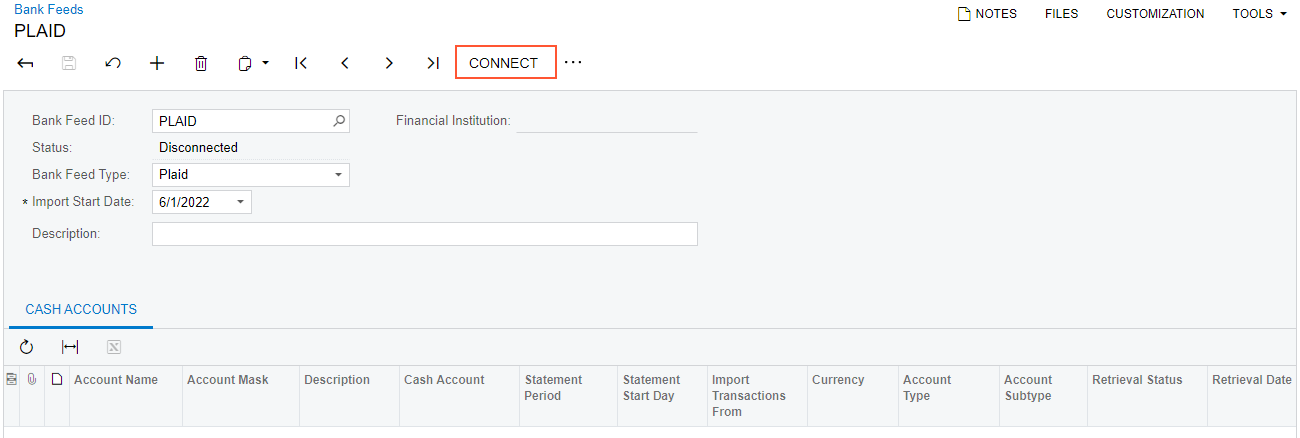Open the Bank Feeds breadcrumb link
This screenshot has width=1300, height=438.
point(49,9)
